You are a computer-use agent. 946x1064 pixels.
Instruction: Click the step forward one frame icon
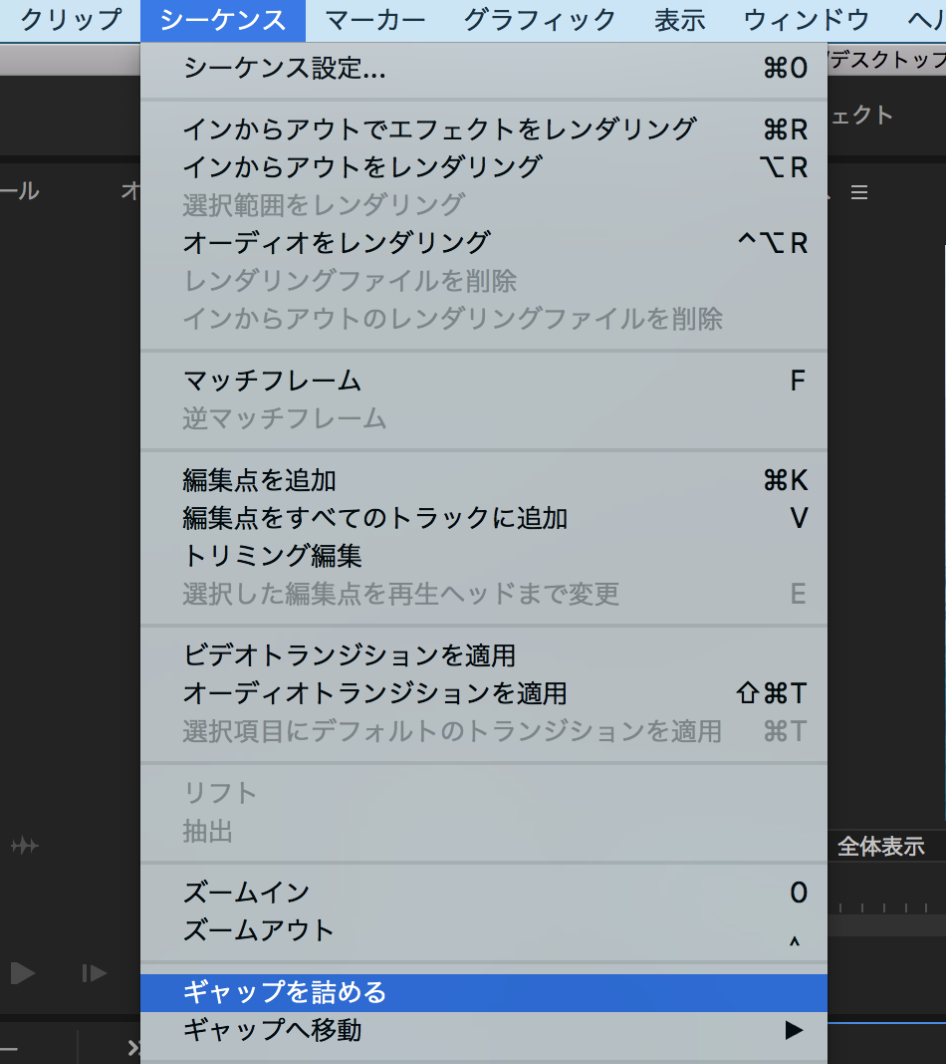pos(94,972)
